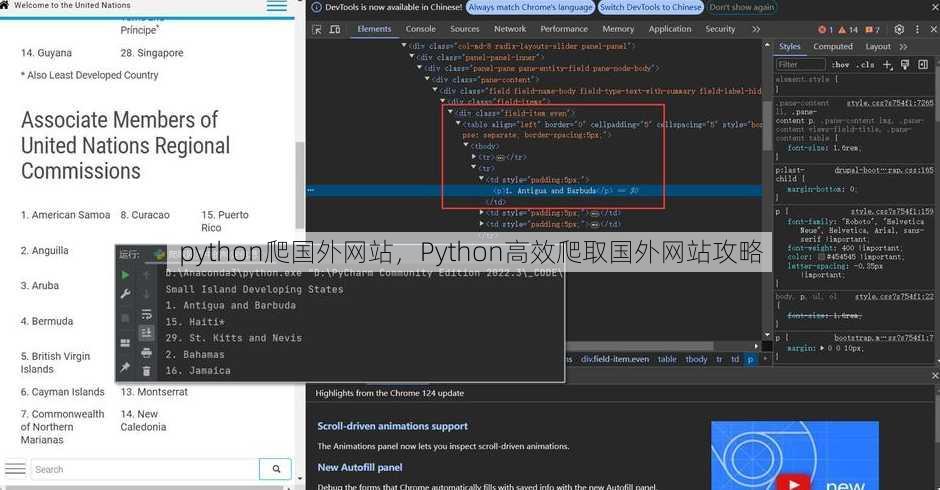Image resolution: width=940 pixels, height=490 pixels.
Task: Click the trash clear-all icon in PyCharm run panel
Action: 146,371
